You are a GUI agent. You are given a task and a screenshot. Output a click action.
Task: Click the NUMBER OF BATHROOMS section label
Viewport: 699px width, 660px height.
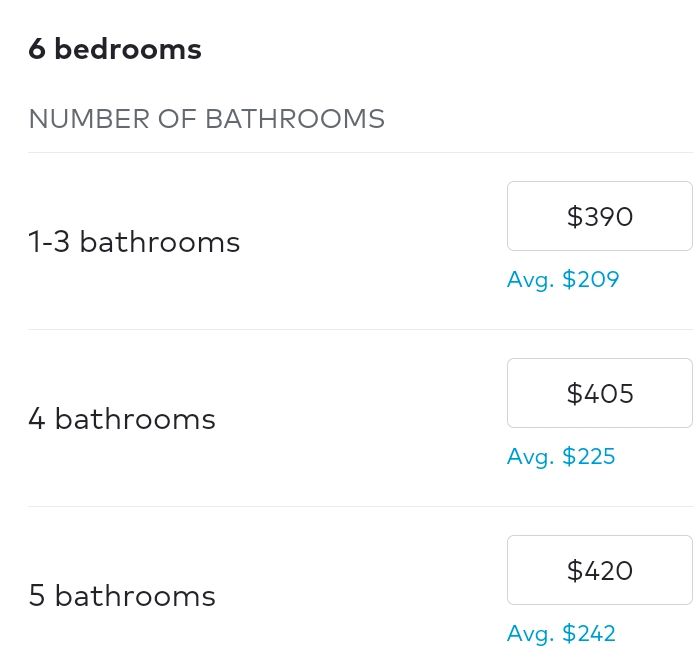[206, 119]
